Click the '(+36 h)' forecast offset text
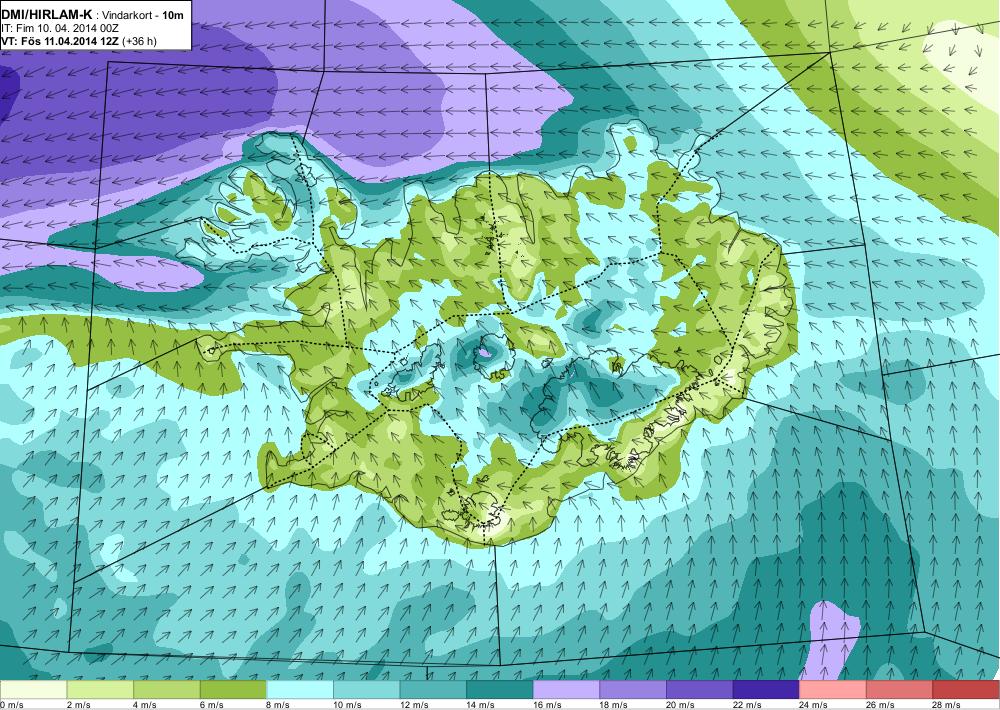 click(x=139, y=41)
